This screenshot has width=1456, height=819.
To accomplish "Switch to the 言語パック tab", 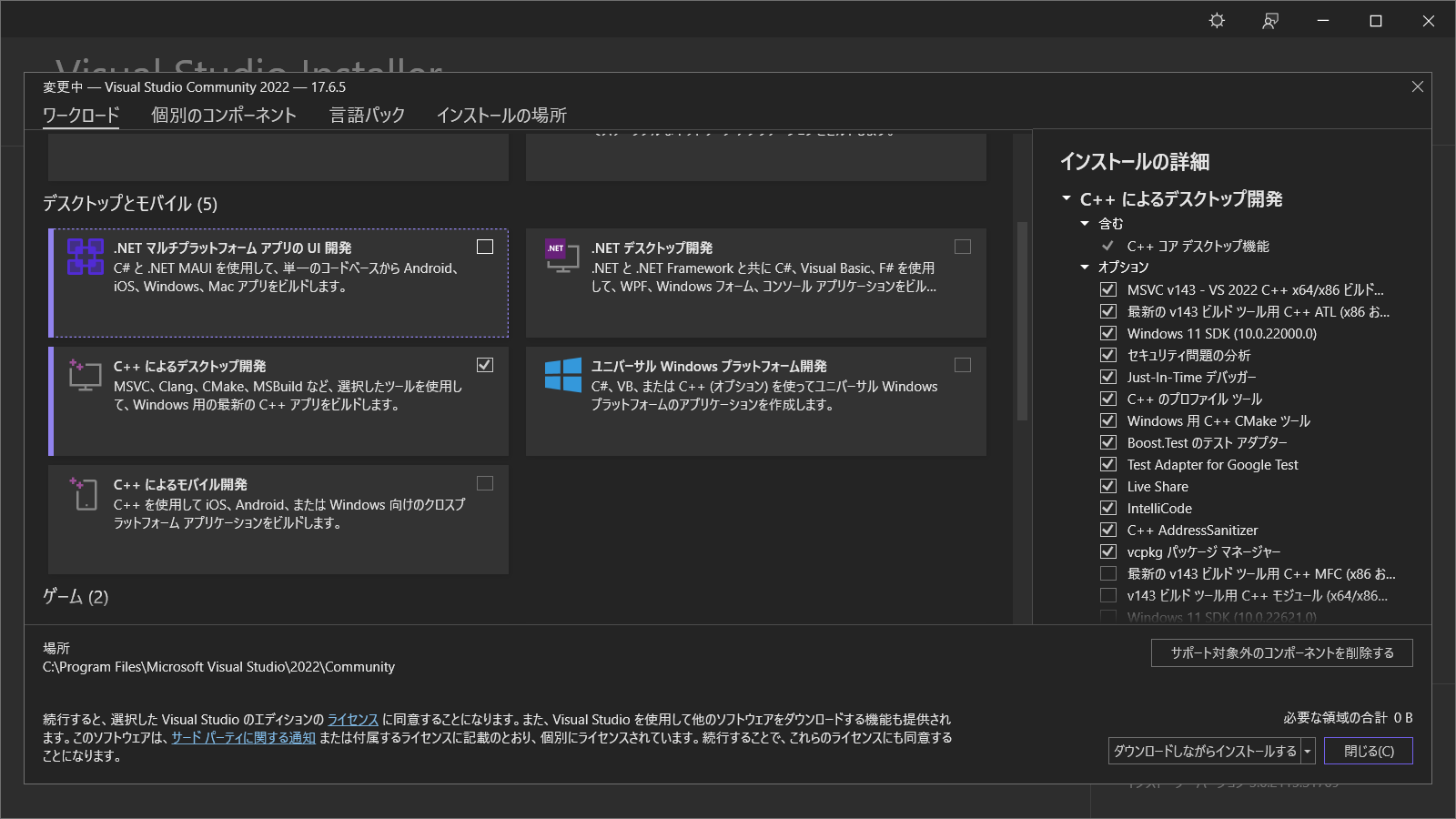I will (367, 116).
